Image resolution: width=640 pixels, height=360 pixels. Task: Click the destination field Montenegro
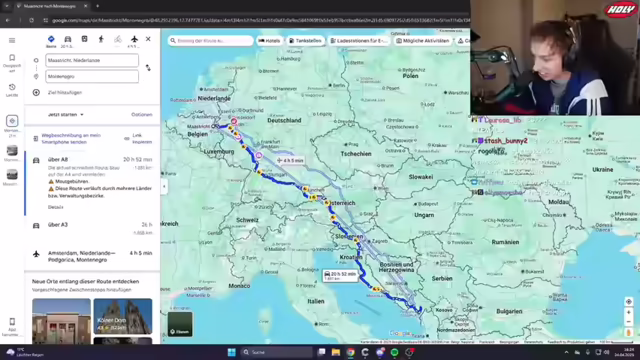point(92,76)
